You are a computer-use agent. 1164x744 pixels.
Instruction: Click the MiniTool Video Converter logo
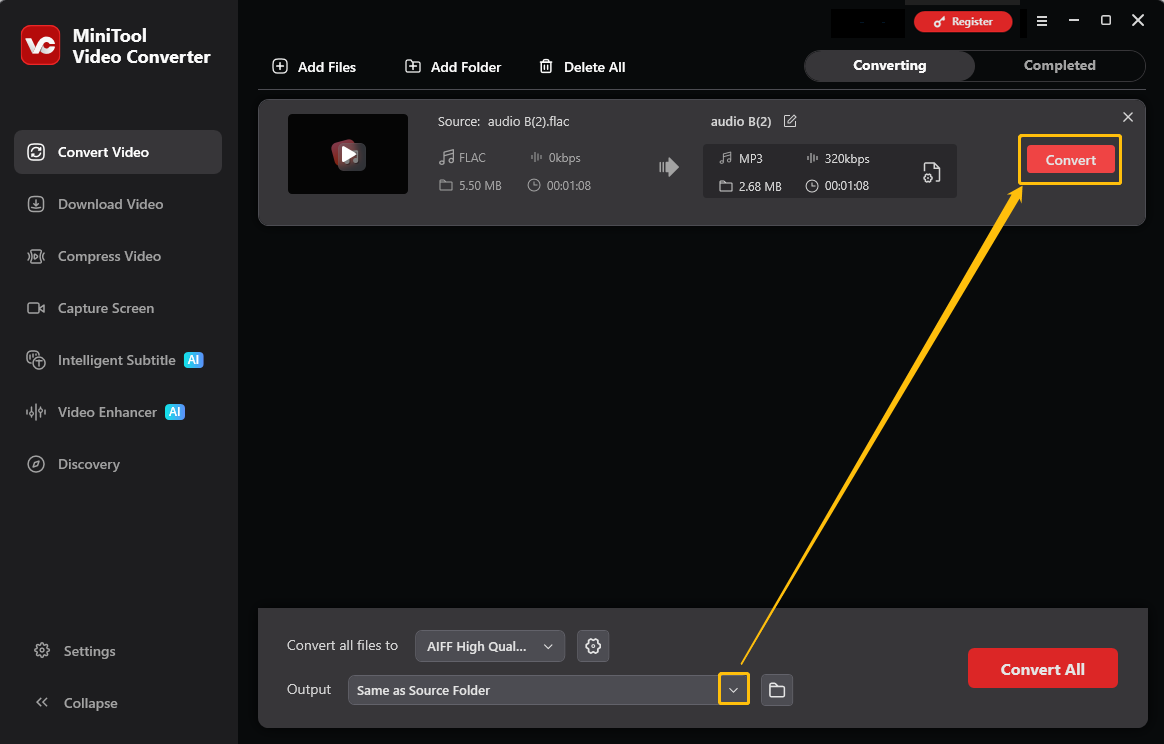[x=40, y=45]
